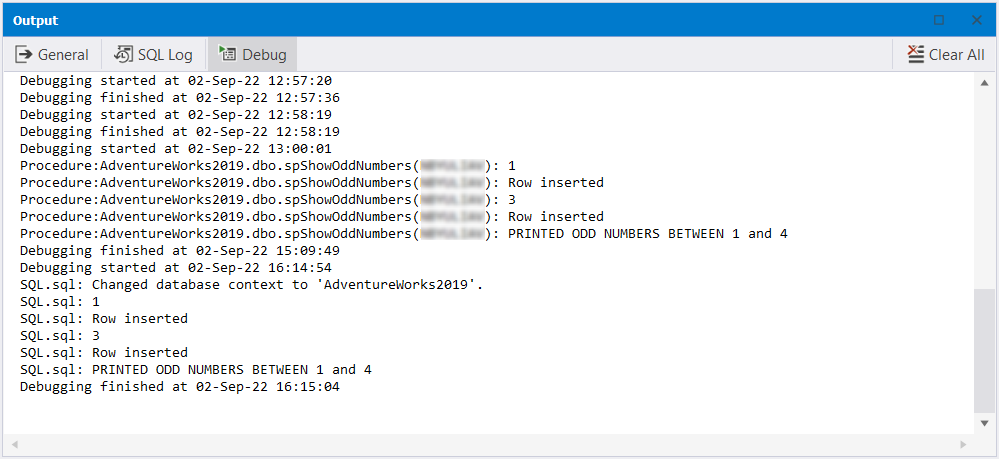Click the Debug tab play icon
Viewport: 1000px width, 459px height.
pyautogui.click(x=227, y=54)
